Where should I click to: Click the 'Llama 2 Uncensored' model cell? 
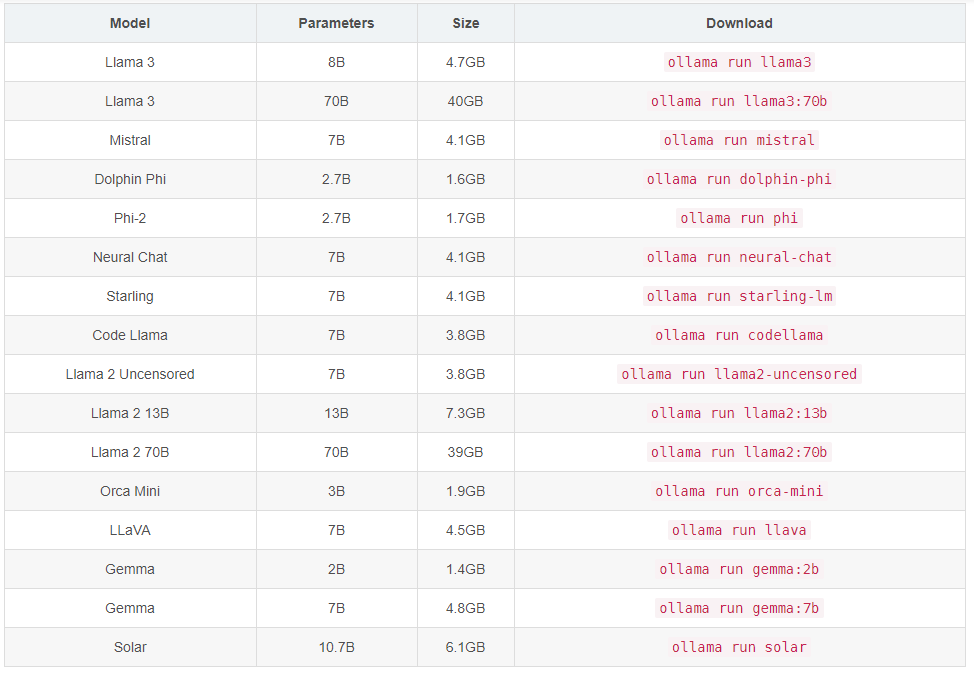[130, 374]
